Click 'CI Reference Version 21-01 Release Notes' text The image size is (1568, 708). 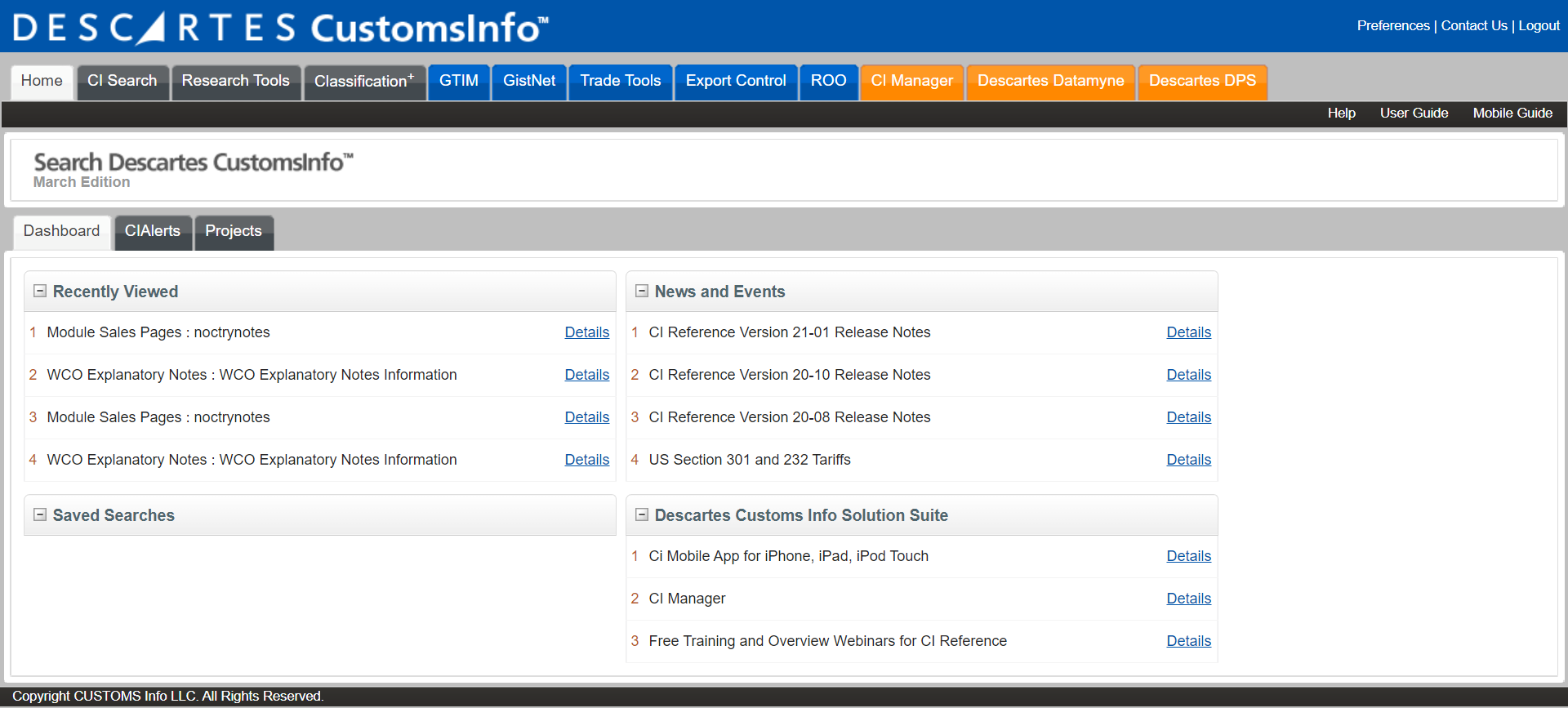click(x=790, y=332)
